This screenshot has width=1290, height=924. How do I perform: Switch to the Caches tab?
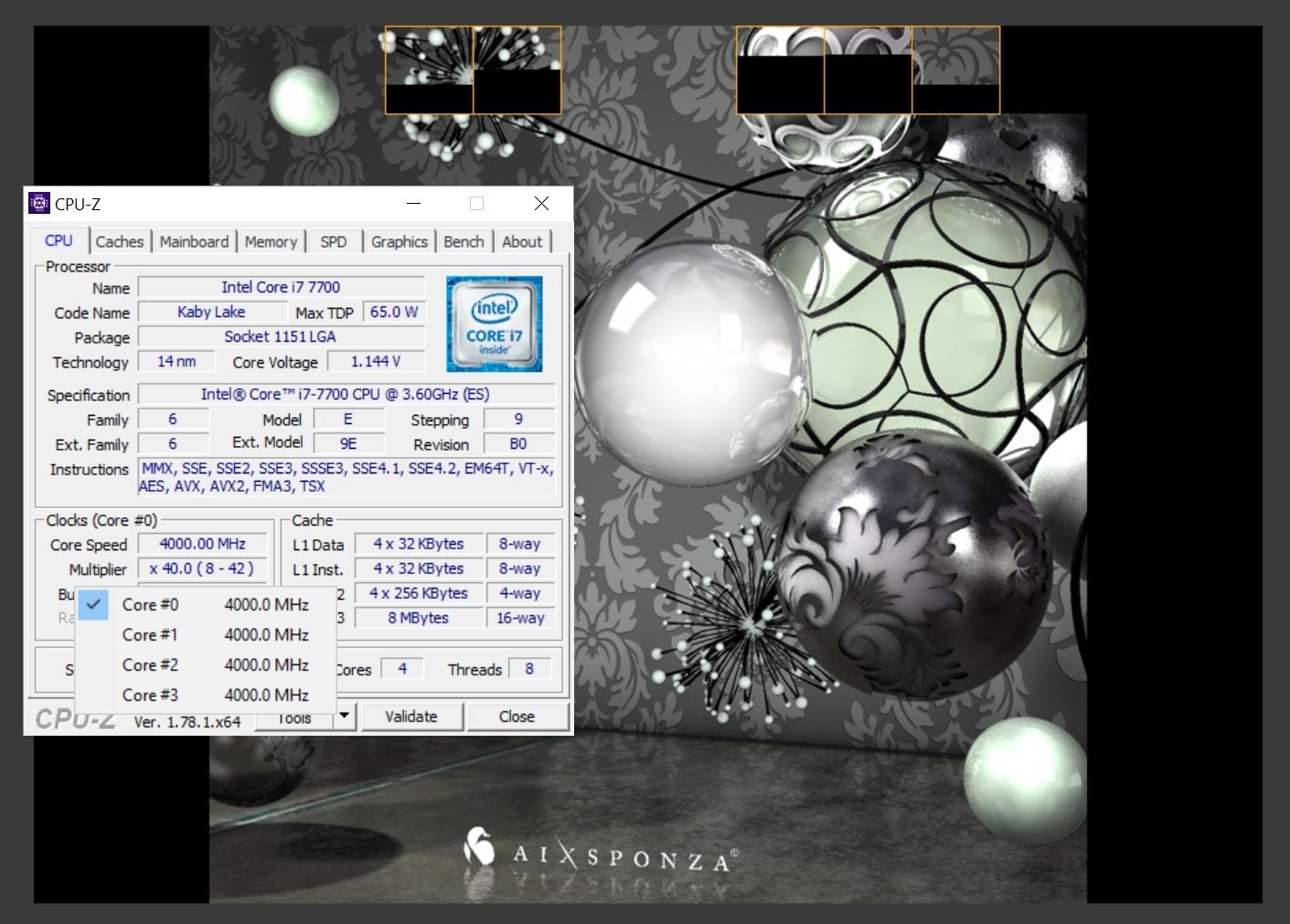pyautogui.click(x=120, y=241)
